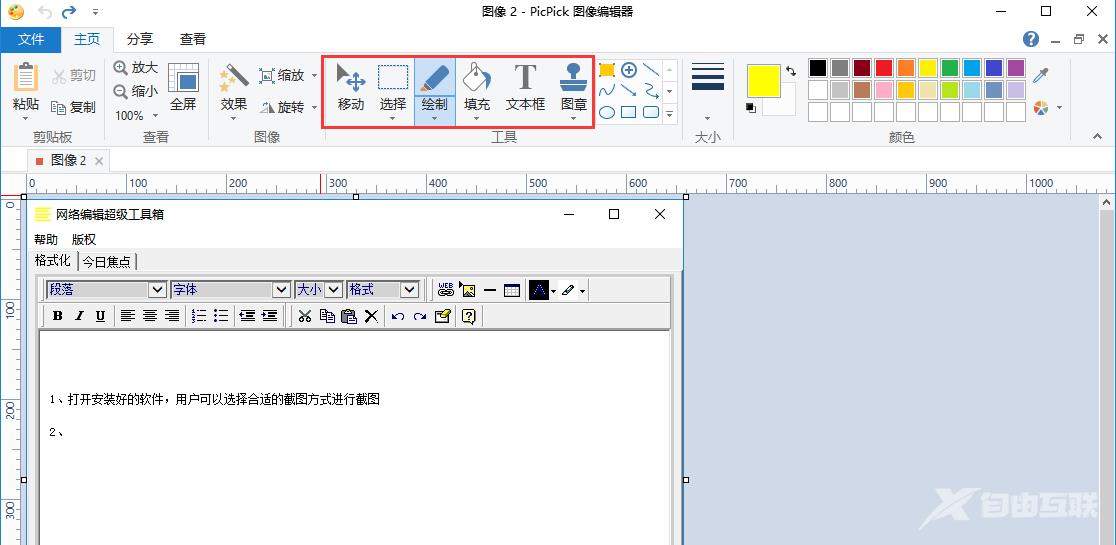Open the Stamp tool dropdown arrow
The image size is (1116, 545).
[574, 119]
